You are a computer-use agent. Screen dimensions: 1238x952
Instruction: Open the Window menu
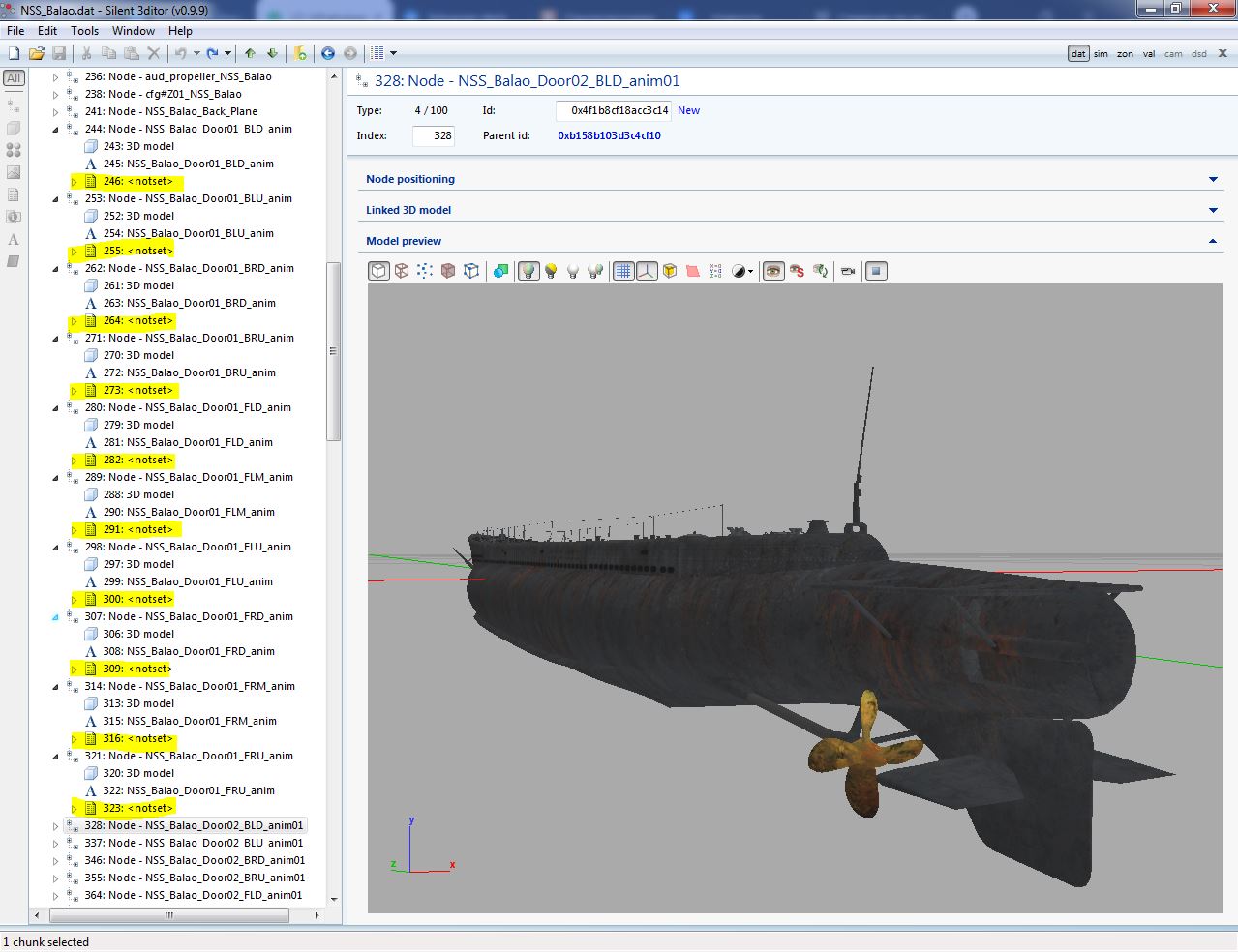click(134, 31)
